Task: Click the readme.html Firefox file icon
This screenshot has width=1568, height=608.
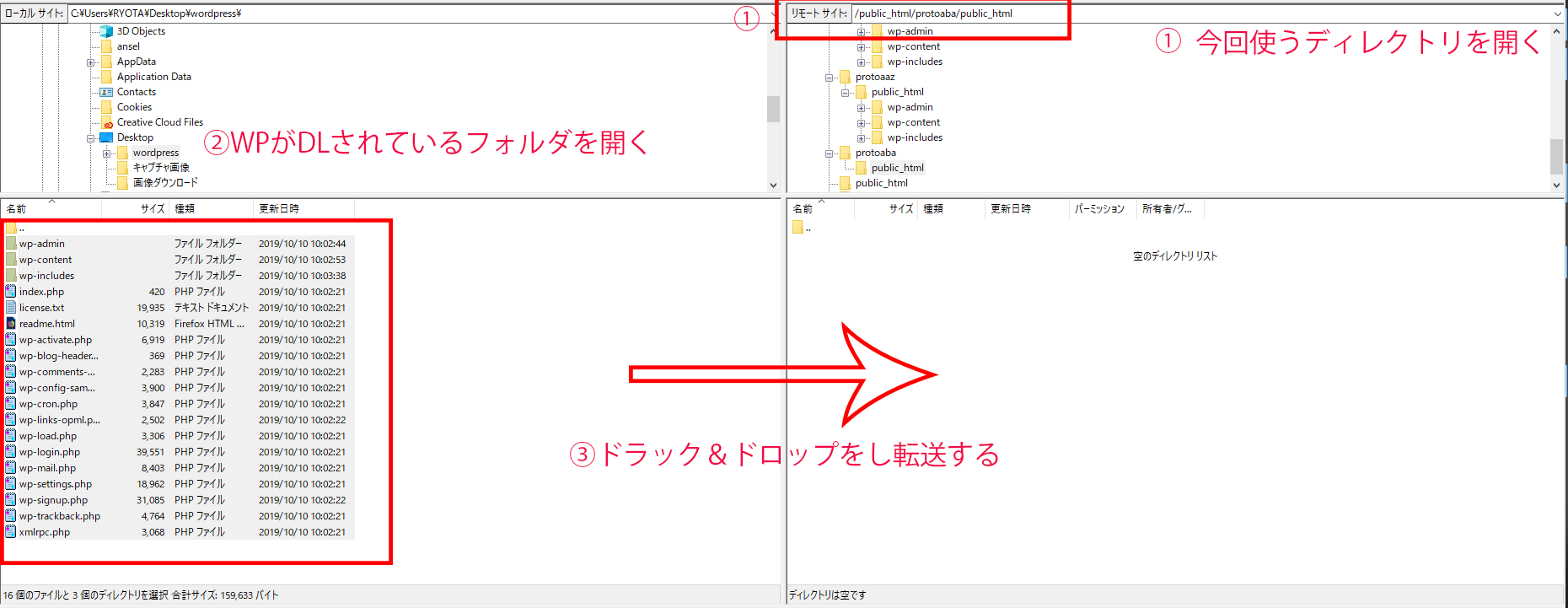Action: pos(11,324)
